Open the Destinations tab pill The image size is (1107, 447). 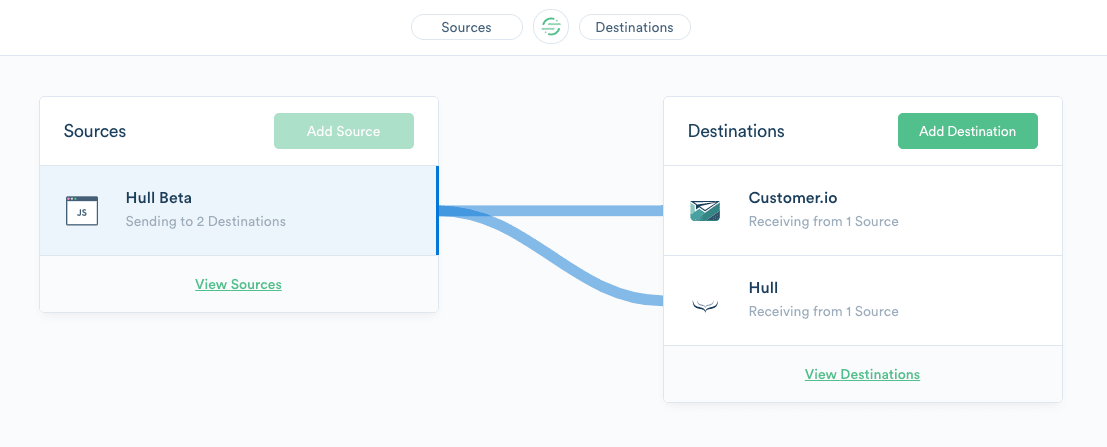pos(635,27)
